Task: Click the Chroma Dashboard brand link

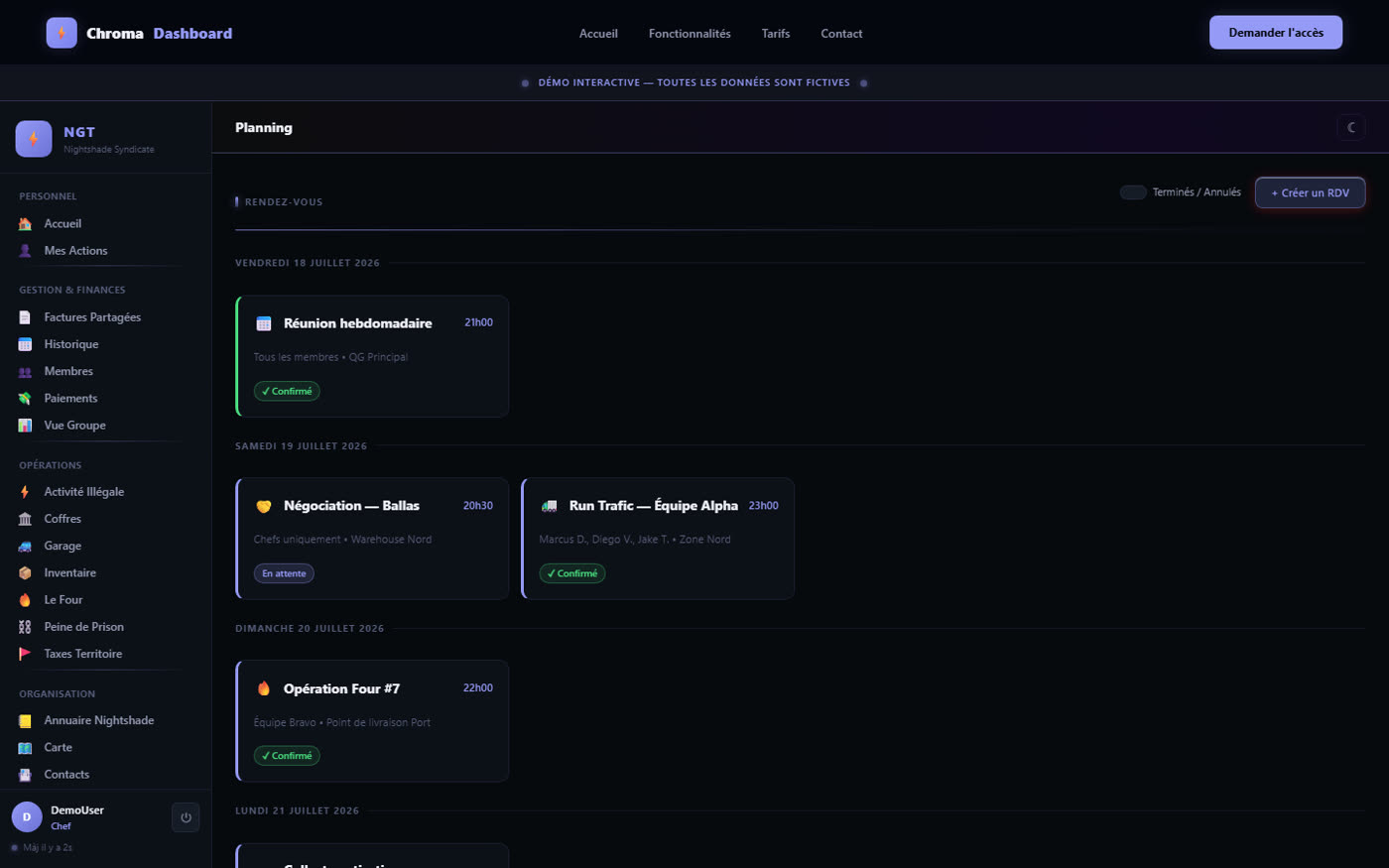Action: tap(139, 33)
